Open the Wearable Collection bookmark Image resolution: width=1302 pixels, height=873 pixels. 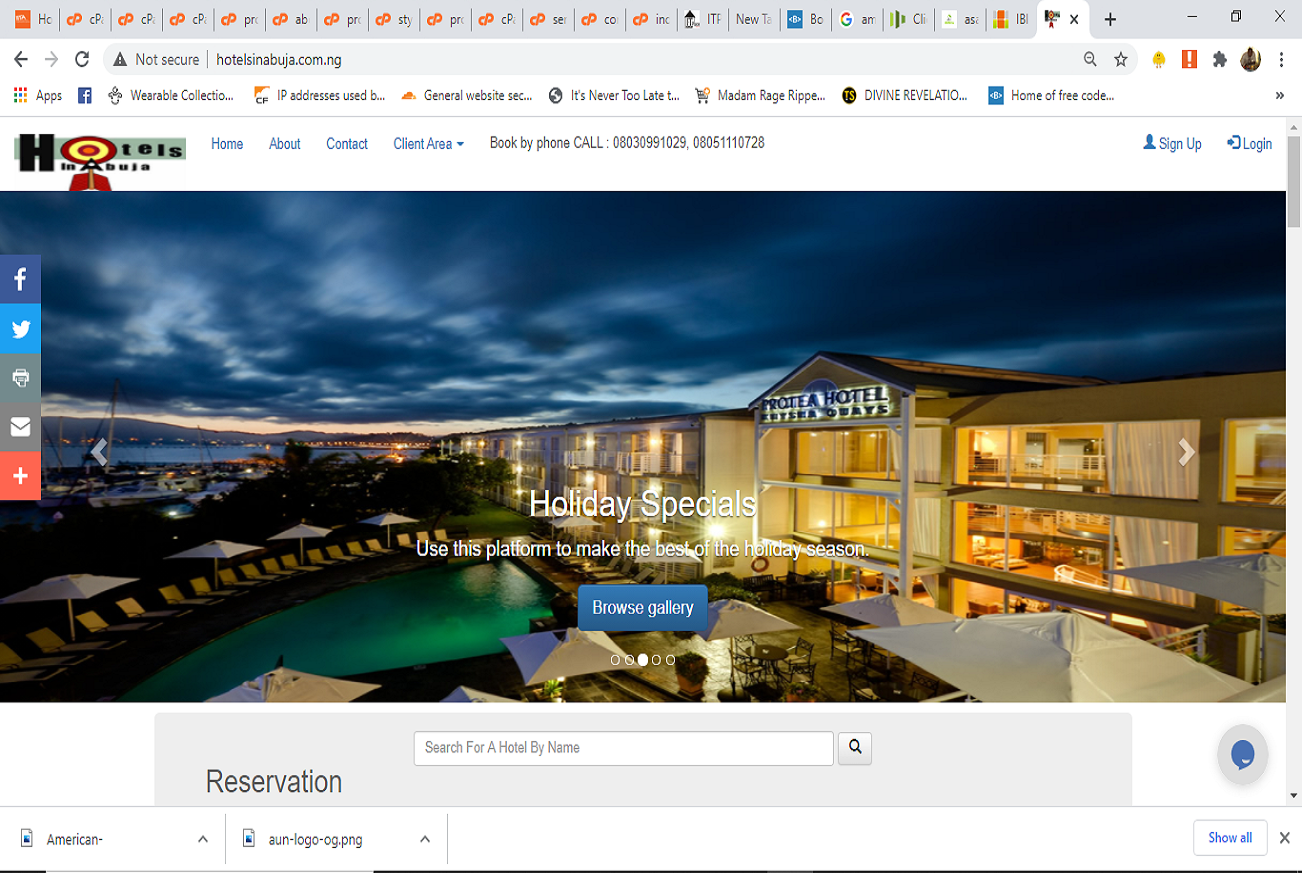point(170,96)
